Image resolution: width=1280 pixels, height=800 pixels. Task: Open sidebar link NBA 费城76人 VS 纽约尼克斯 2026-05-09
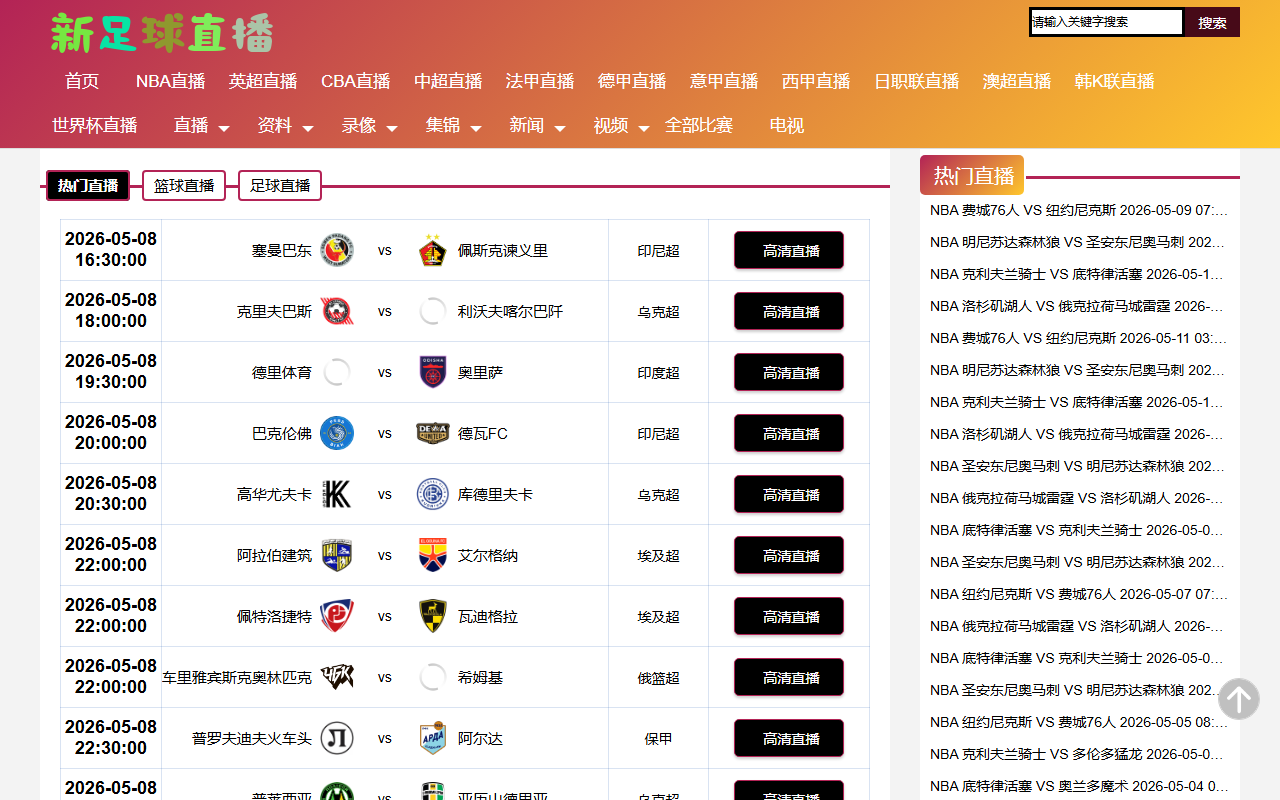pos(1079,210)
